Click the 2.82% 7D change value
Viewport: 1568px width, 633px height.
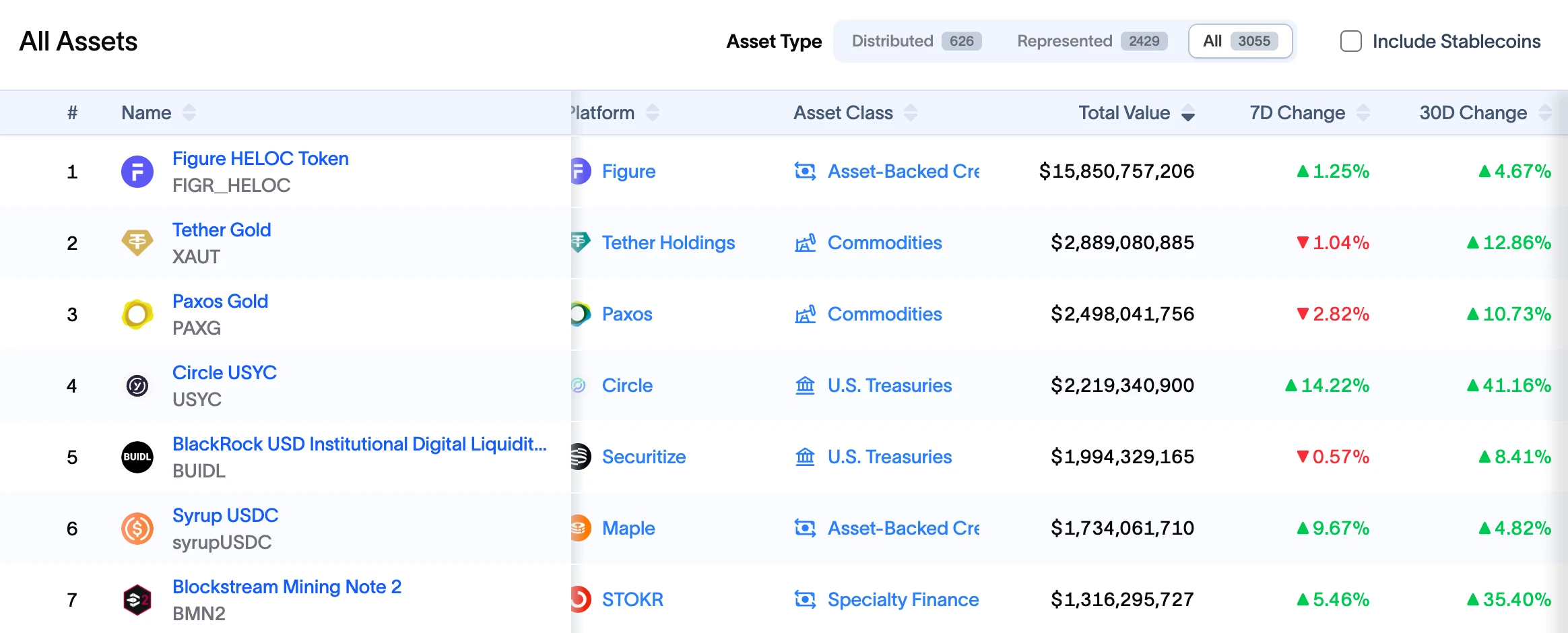(1333, 314)
